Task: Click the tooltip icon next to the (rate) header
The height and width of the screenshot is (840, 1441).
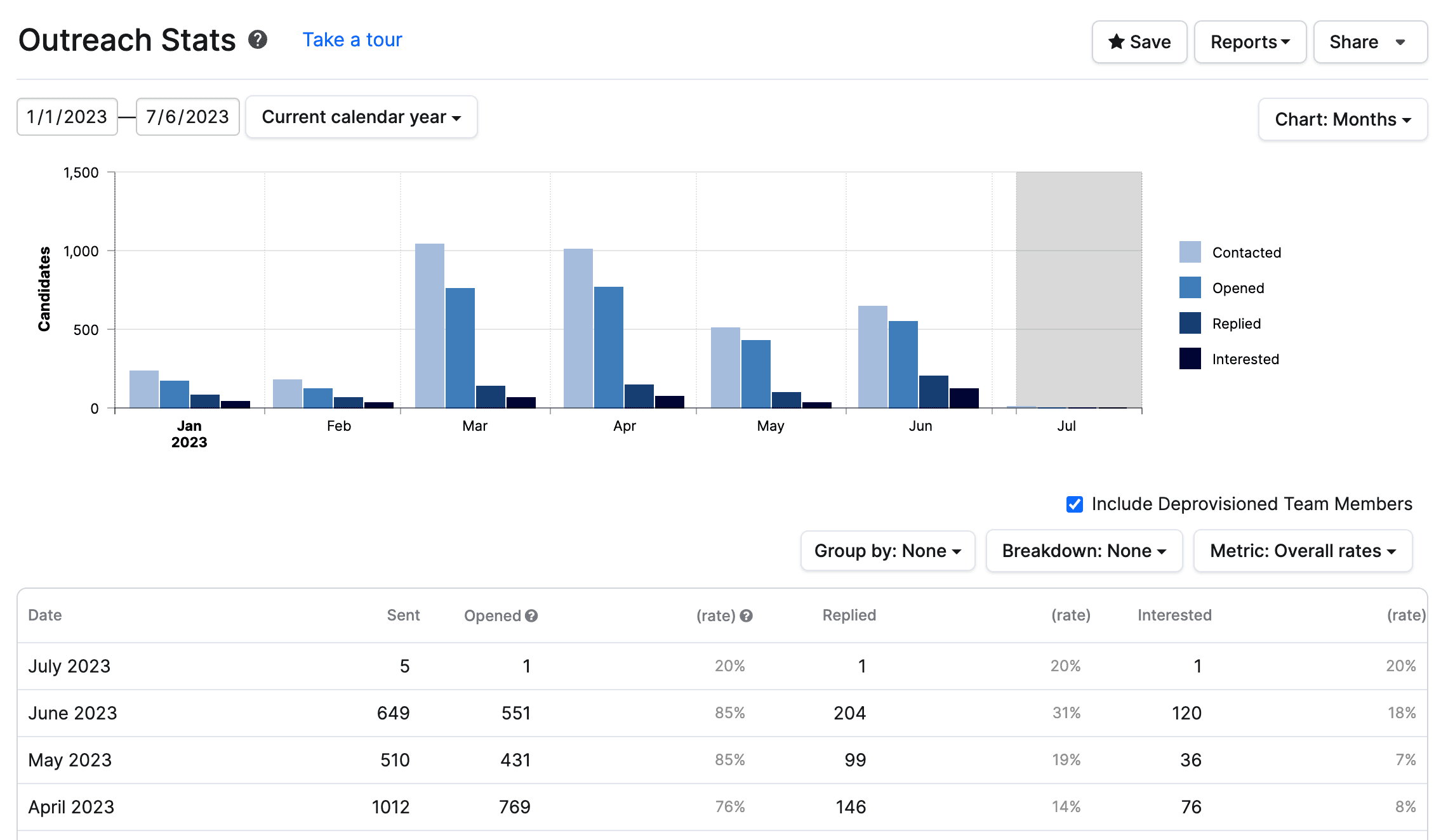Action: click(746, 615)
